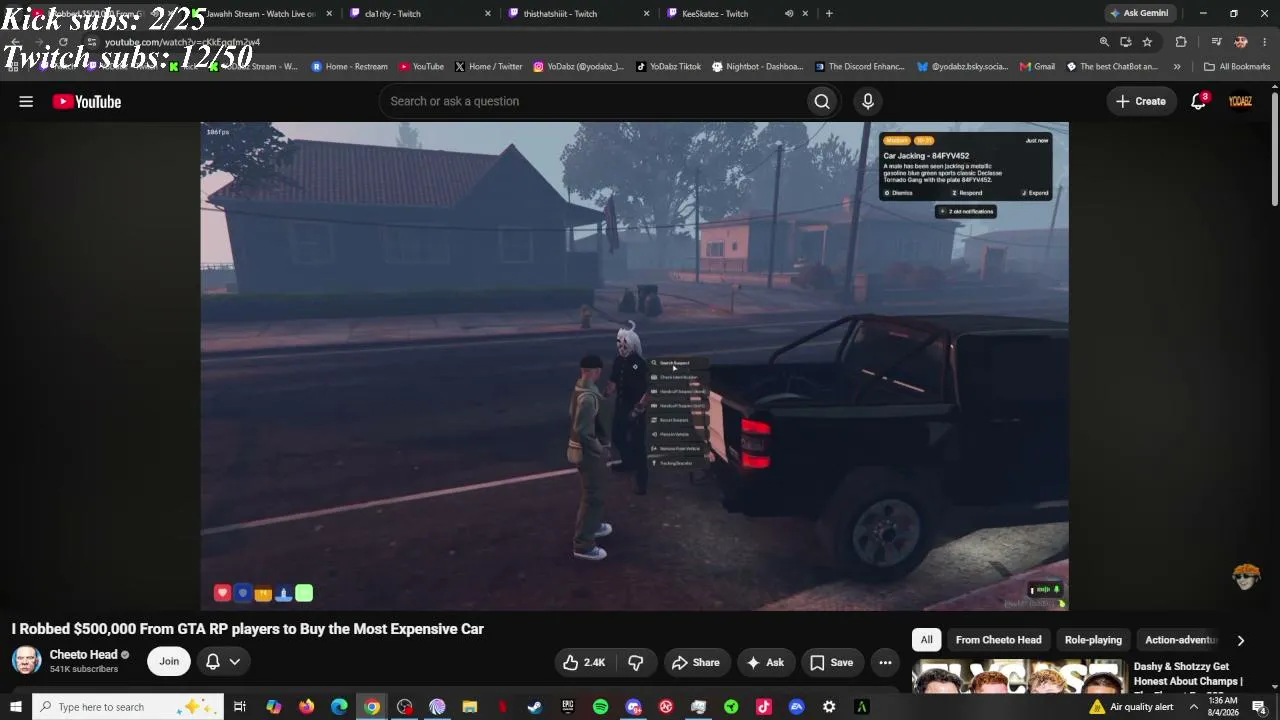This screenshot has width=1280, height=720.
Task: Open Cheeto Head channel avatar
Action: [26, 661]
